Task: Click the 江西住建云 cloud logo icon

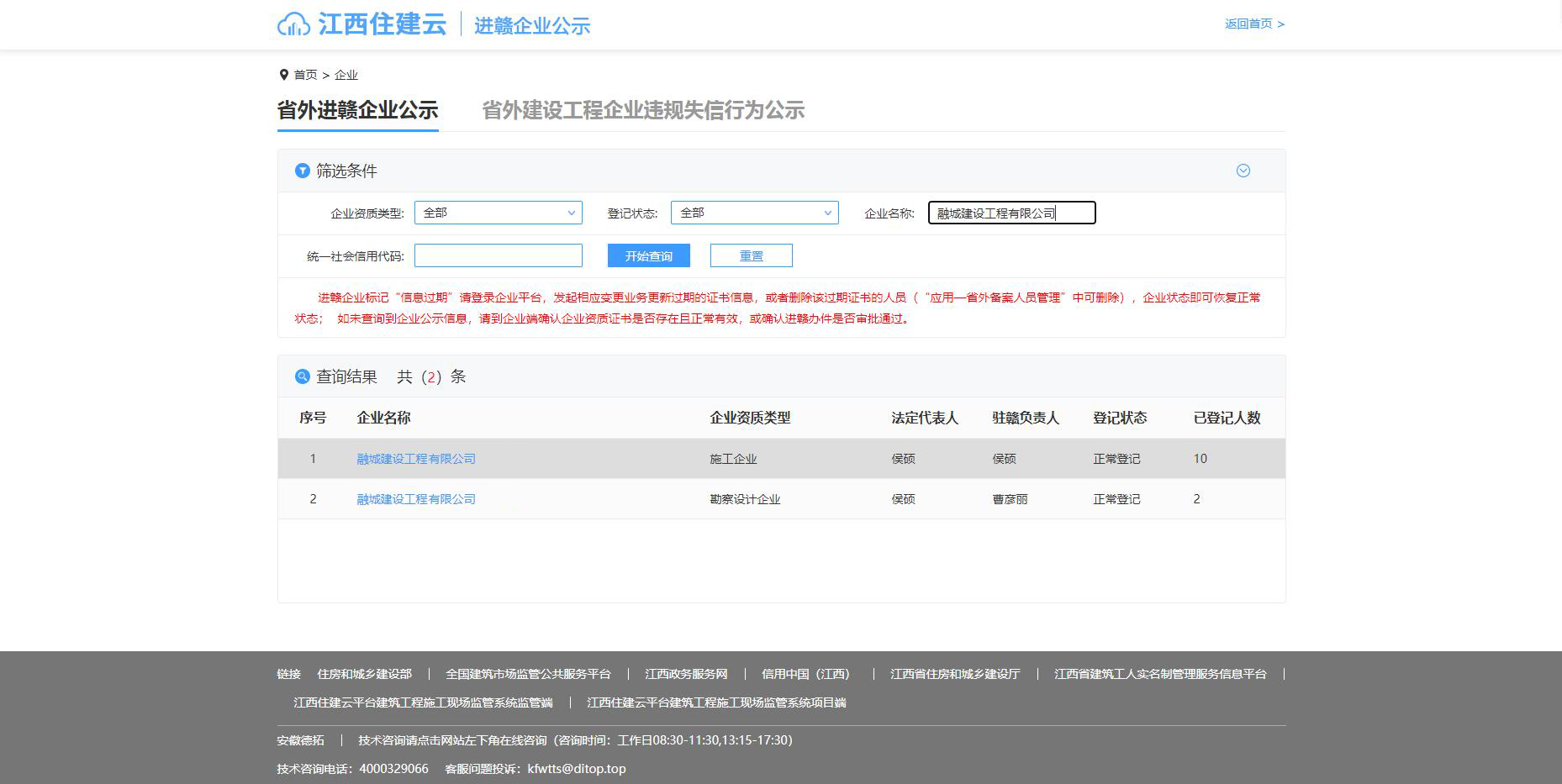Action: [x=293, y=24]
